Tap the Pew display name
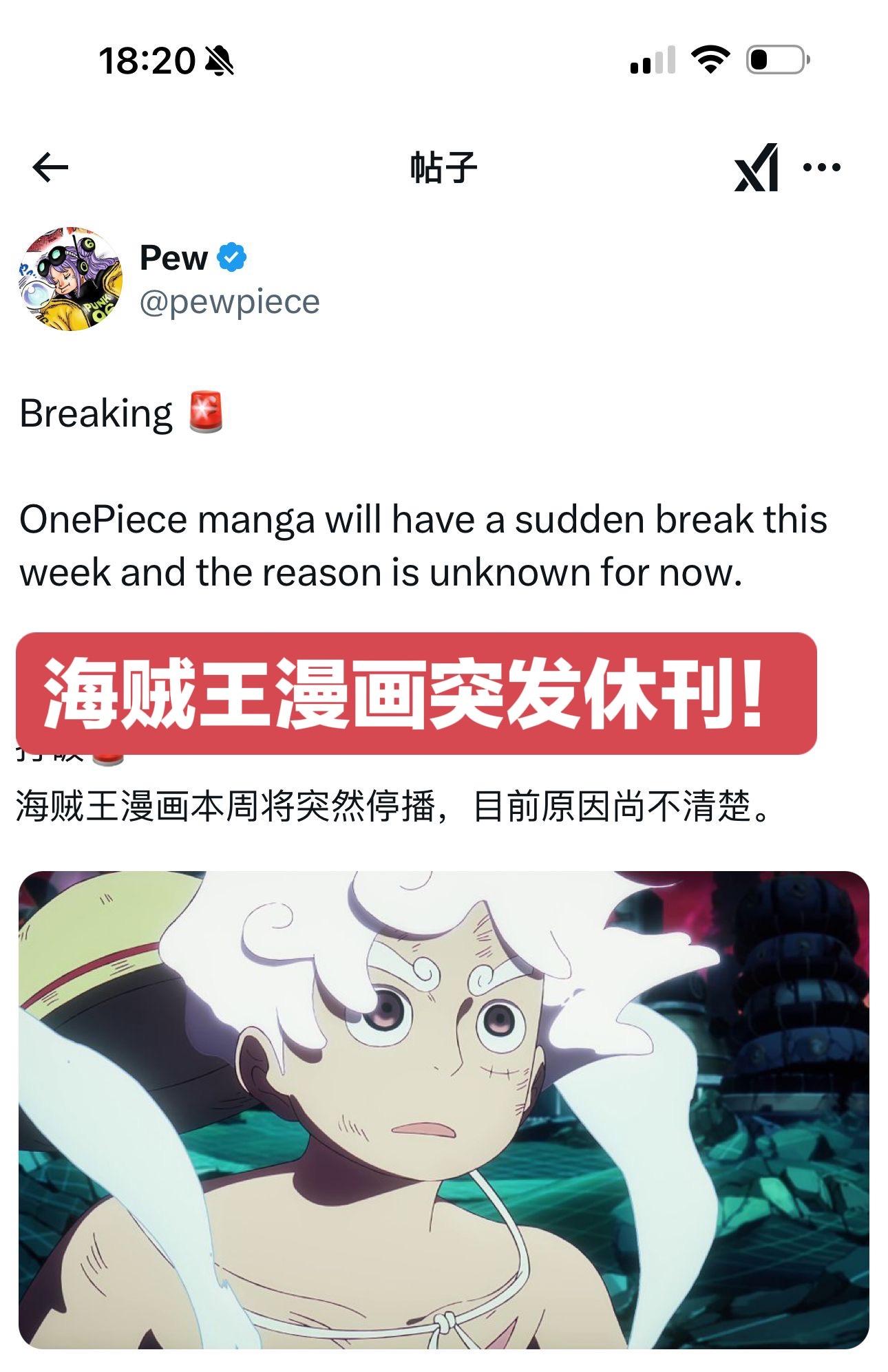The height and width of the screenshot is (1372, 888). 173,257
